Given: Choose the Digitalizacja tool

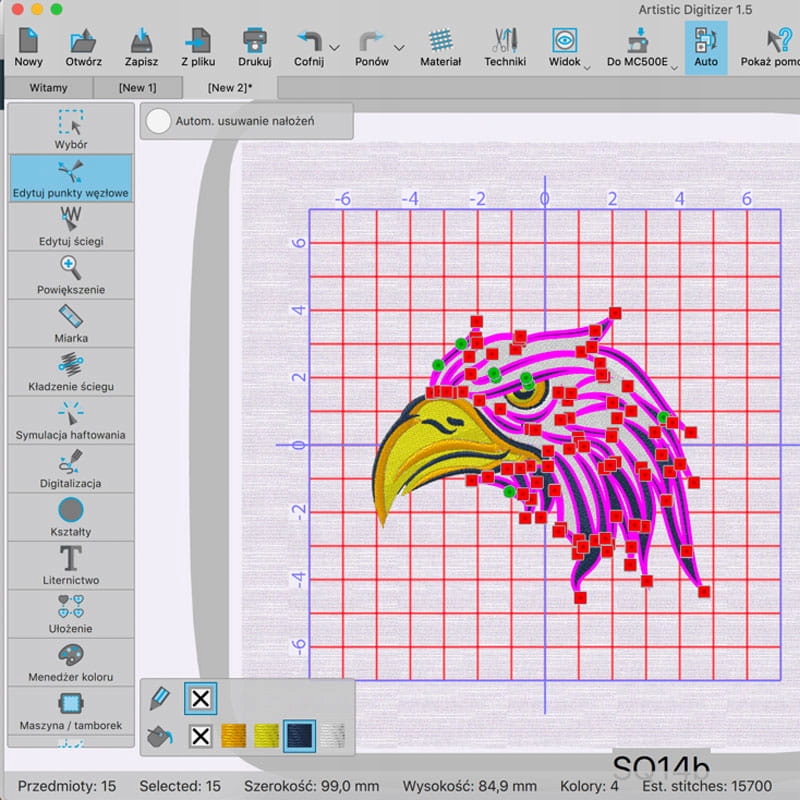Looking at the screenshot, I should 71,468.
